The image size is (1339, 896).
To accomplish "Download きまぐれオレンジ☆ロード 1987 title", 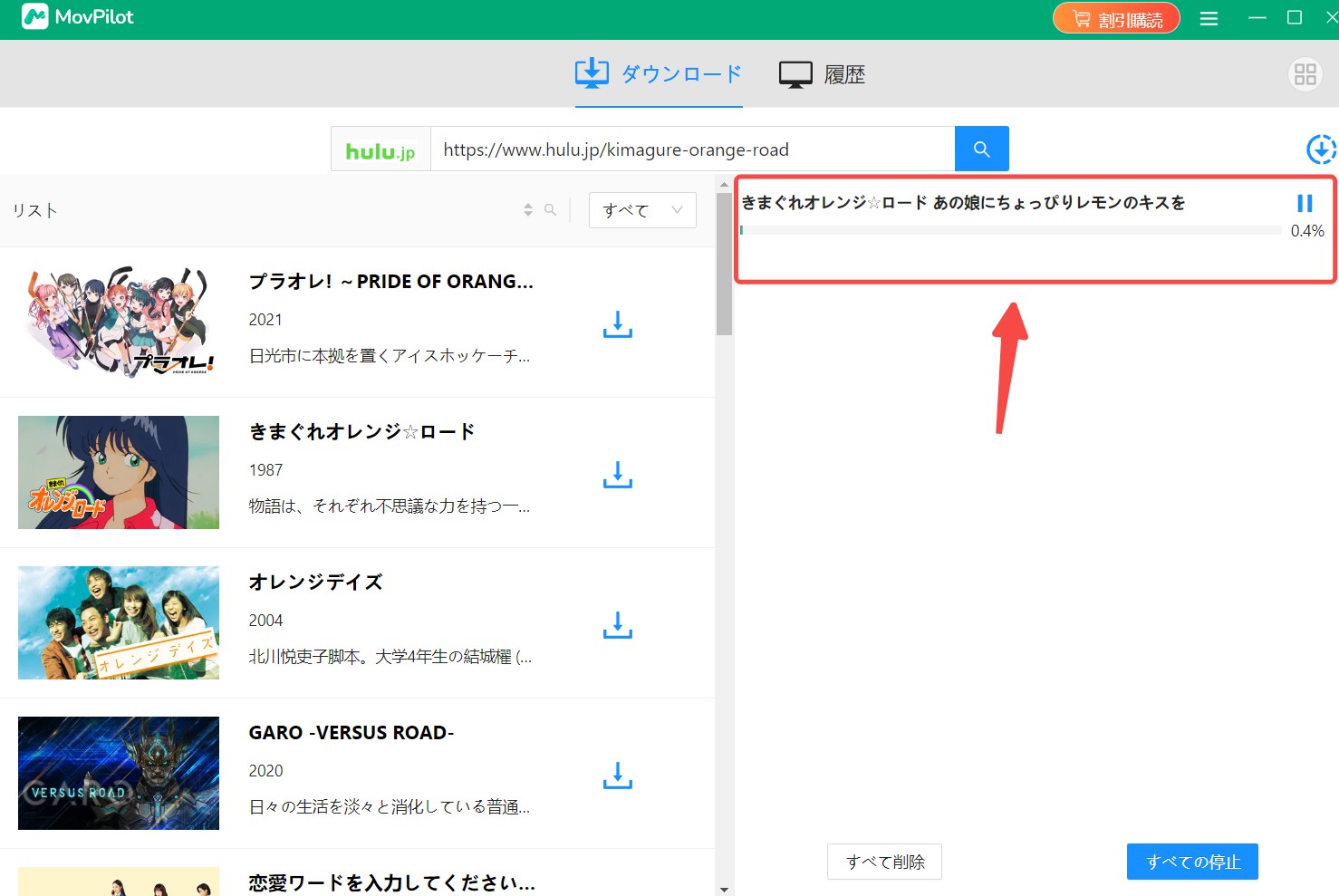I will click(x=618, y=475).
